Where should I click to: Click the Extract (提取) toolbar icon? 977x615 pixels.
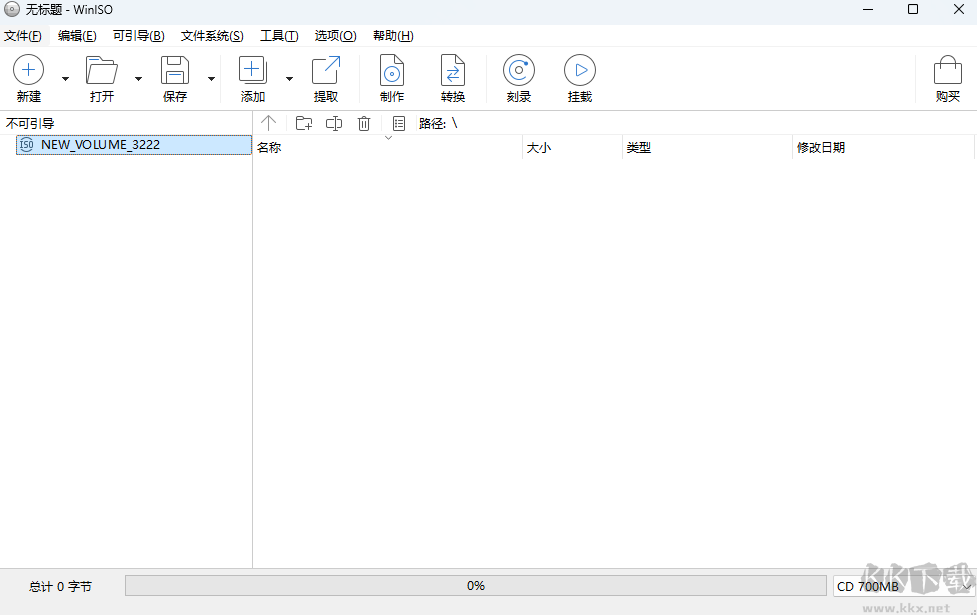pyautogui.click(x=326, y=71)
